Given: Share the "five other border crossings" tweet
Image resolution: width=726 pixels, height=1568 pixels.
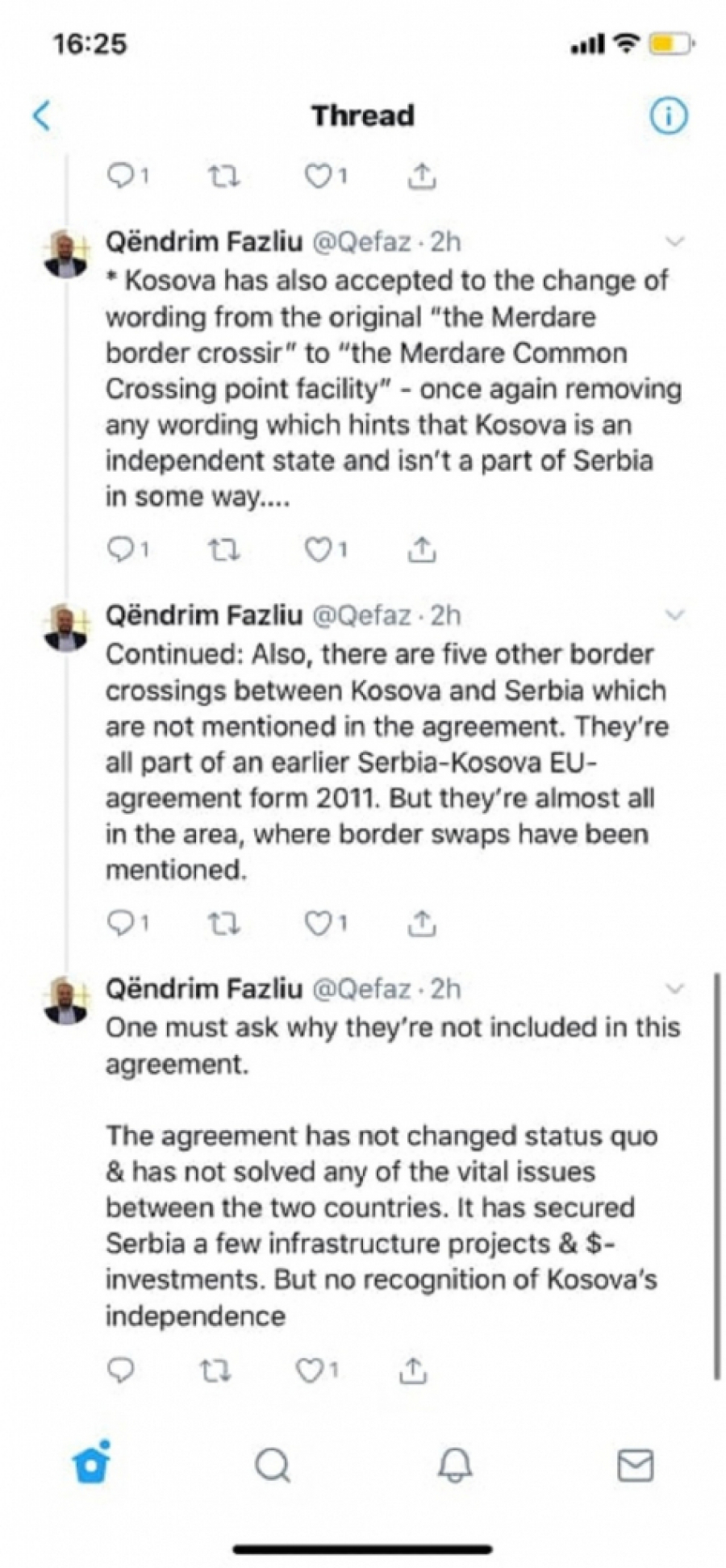Looking at the screenshot, I should 421,923.
